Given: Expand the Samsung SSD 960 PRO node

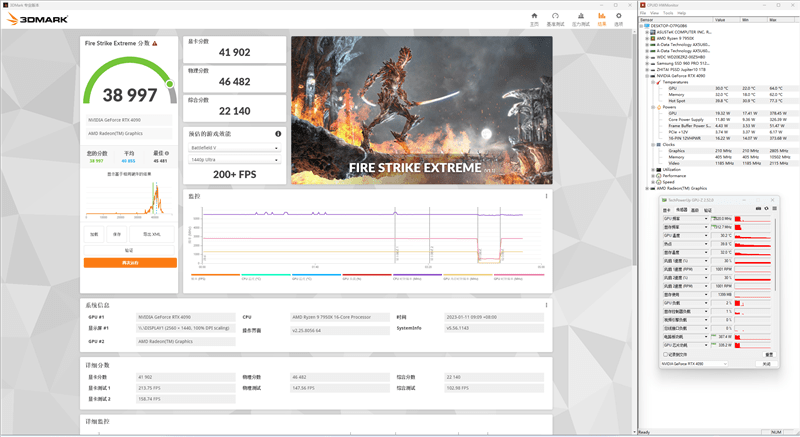Looking at the screenshot, I should pos(647,63).
